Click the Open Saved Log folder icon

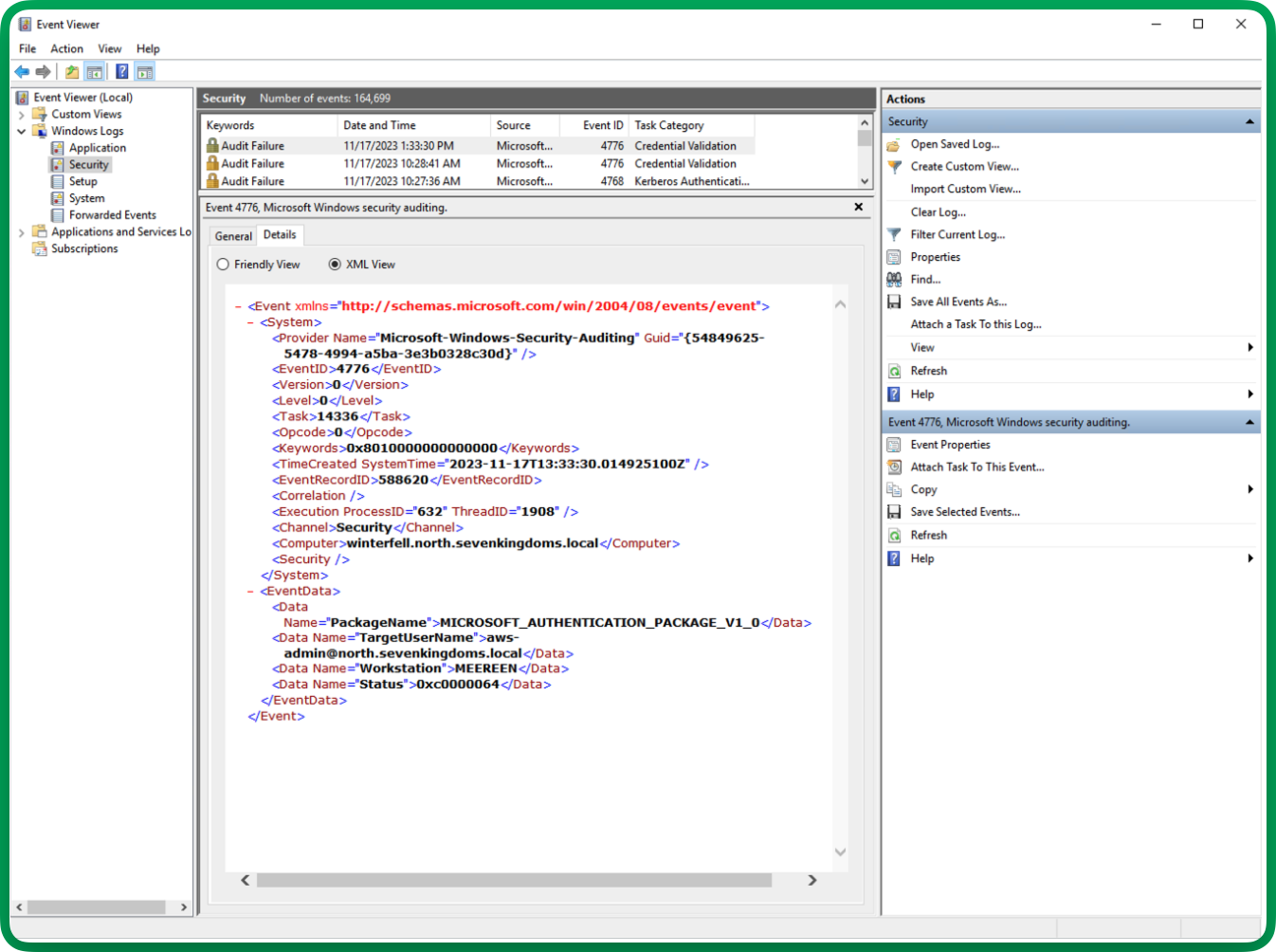pos(894,145)
